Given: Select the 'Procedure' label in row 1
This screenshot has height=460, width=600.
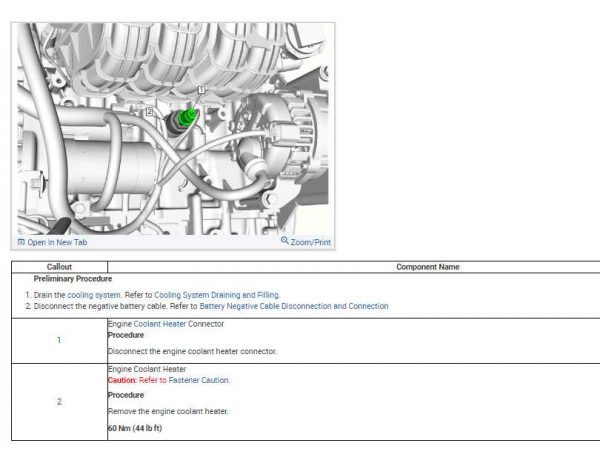Looking at the screenshot, I should coord(126,335).
